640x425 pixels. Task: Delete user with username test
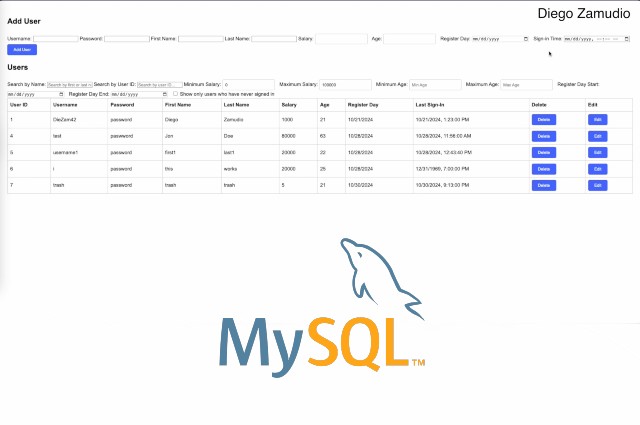(x=544, y=136)
